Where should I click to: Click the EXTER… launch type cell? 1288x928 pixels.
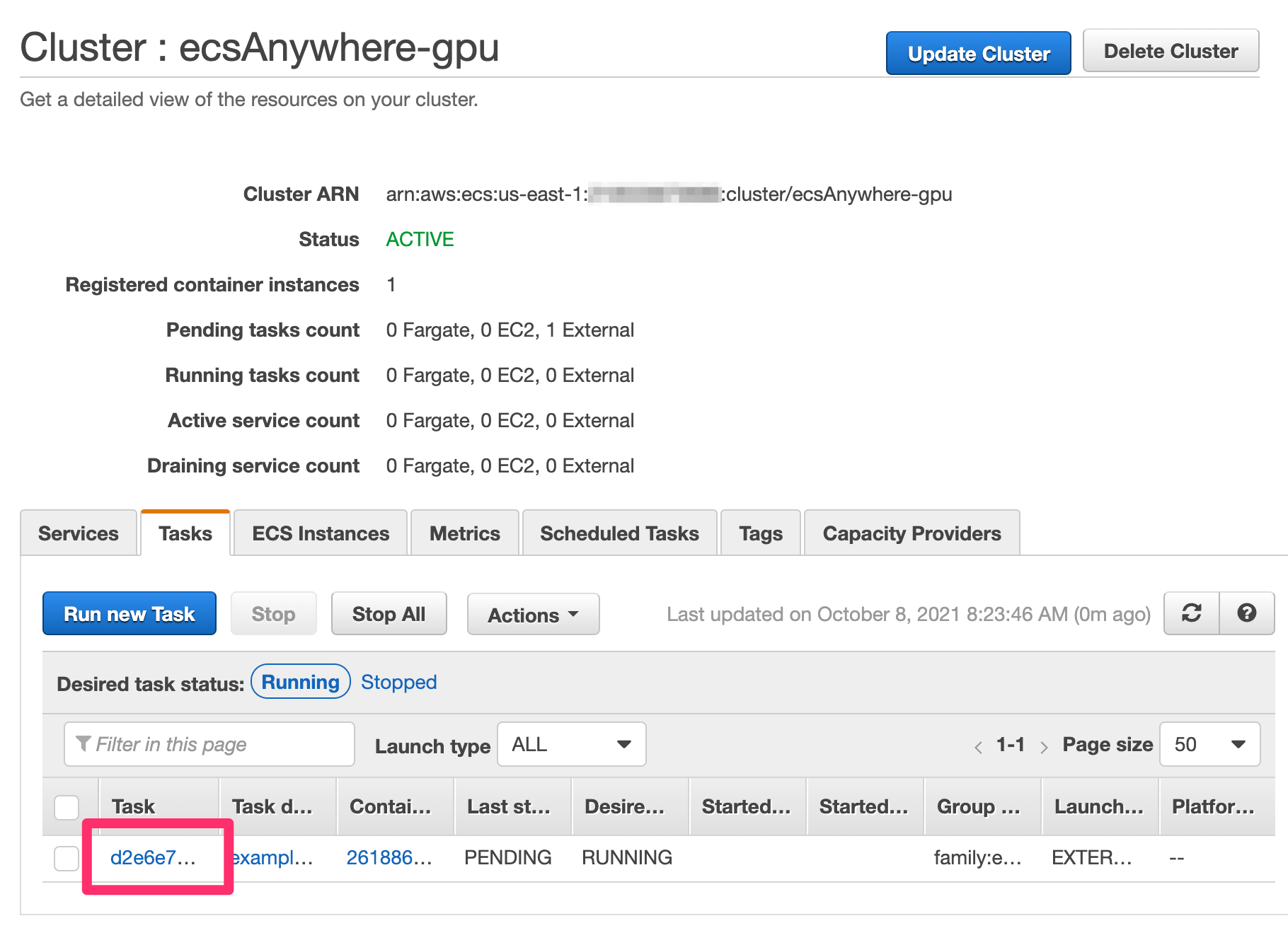(x=1092, y=857)
